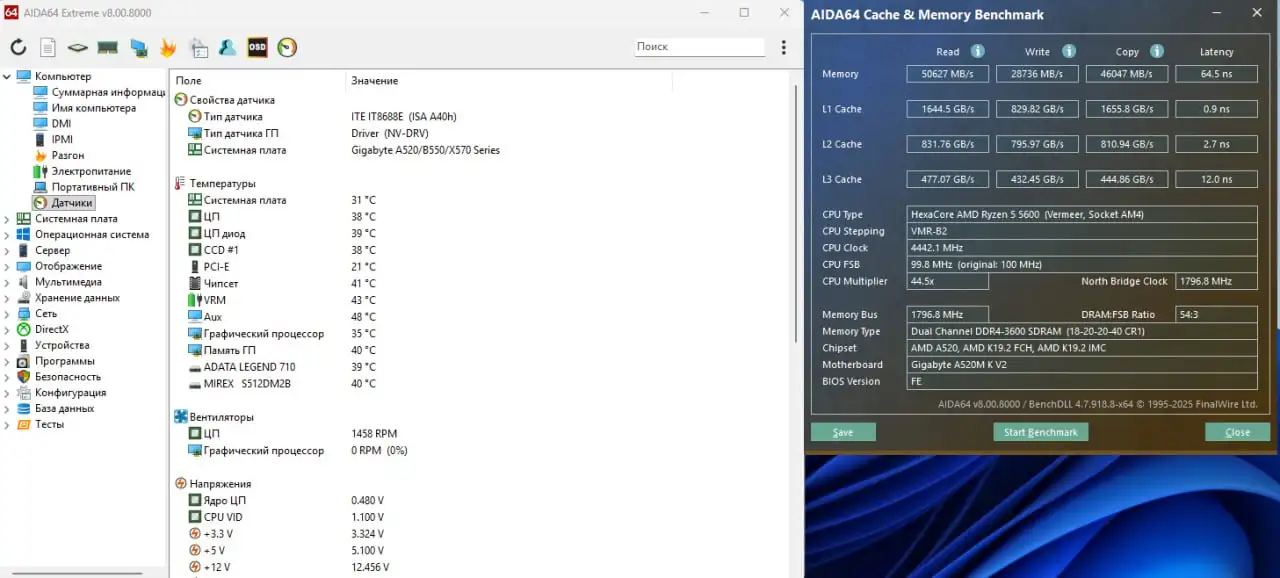
Task: Select the Датчики tree item
Action: 72,203
